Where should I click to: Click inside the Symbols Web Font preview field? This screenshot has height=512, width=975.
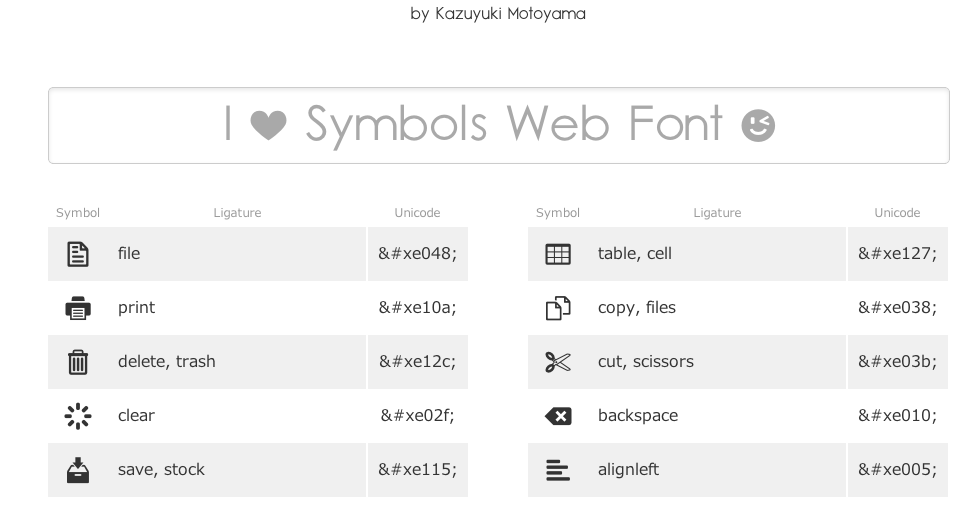tap(499, 126)
